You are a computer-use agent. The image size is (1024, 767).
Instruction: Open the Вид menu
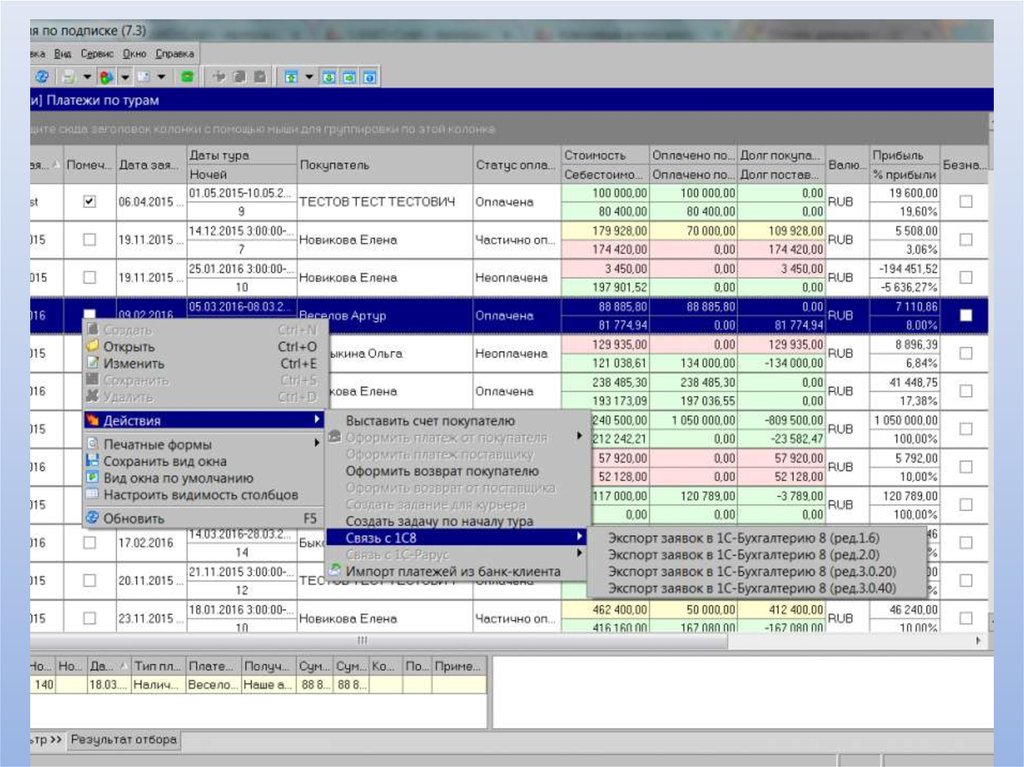[63, 54]
